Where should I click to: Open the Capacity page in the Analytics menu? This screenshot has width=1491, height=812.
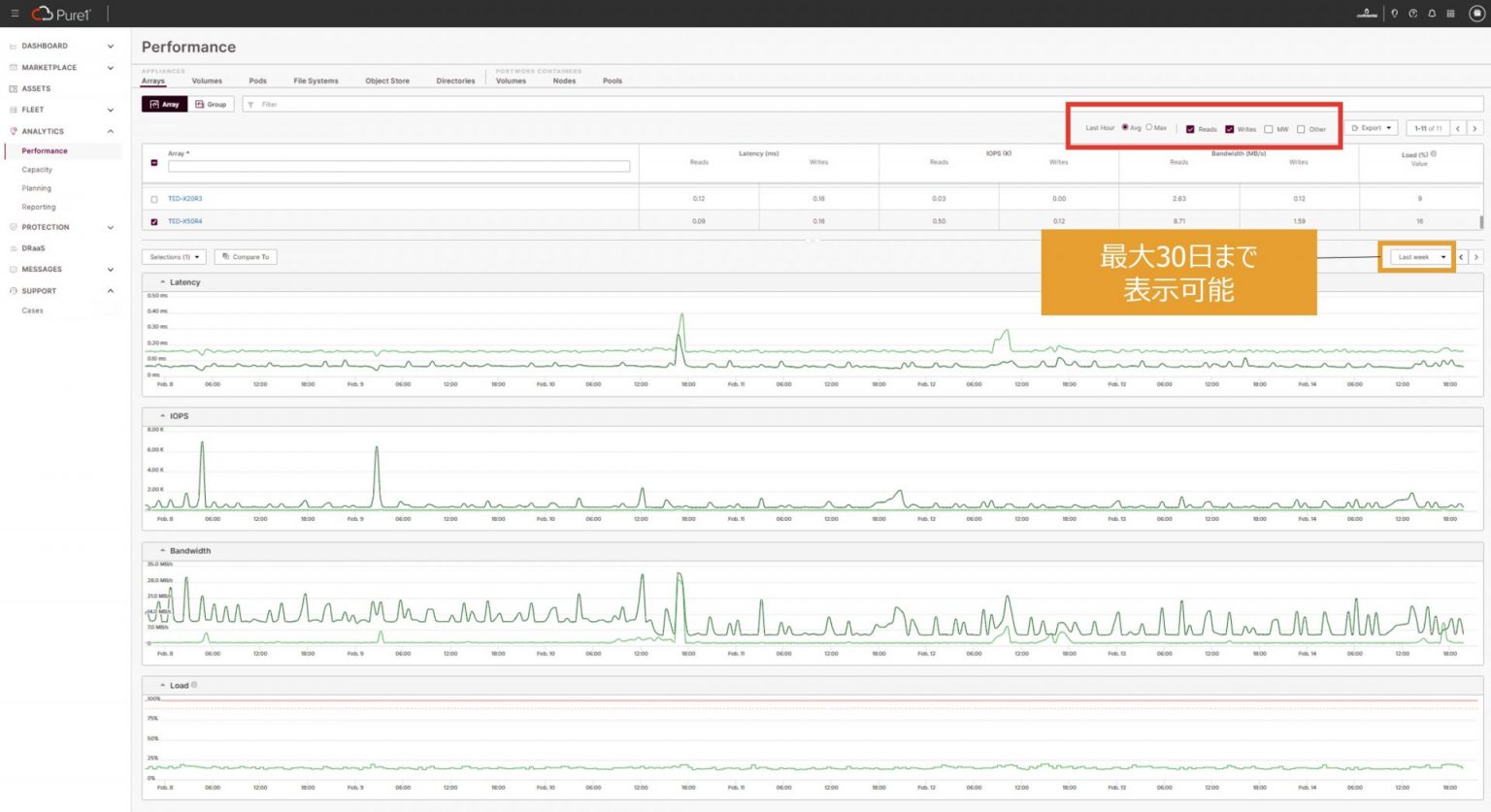pyautogui.click(x=36, y=169)
